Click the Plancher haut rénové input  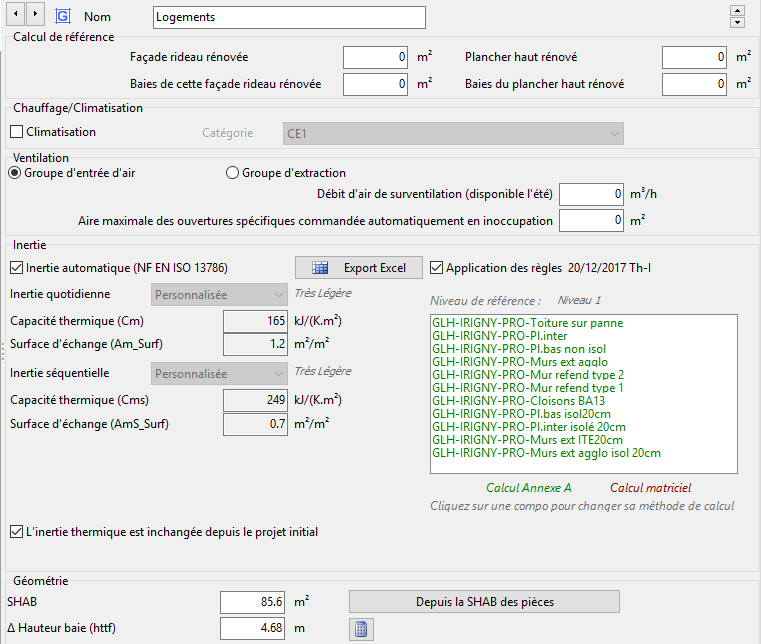tap(694, 57)
